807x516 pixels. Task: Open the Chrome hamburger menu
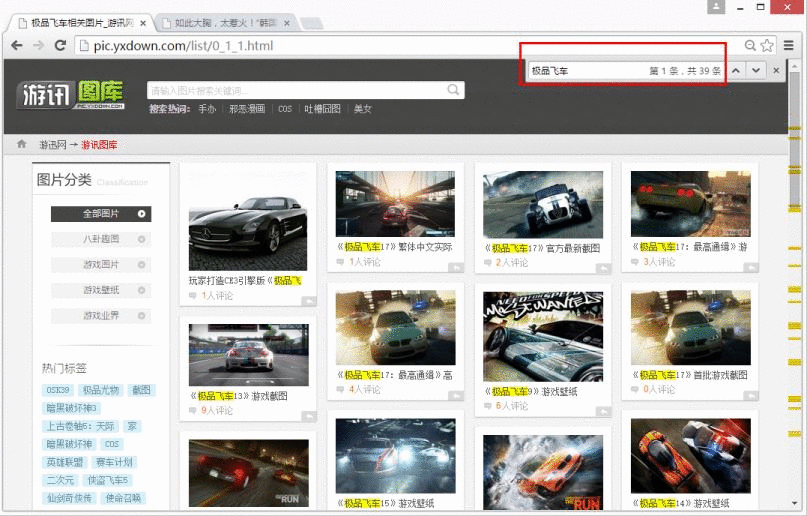(788, 45)
